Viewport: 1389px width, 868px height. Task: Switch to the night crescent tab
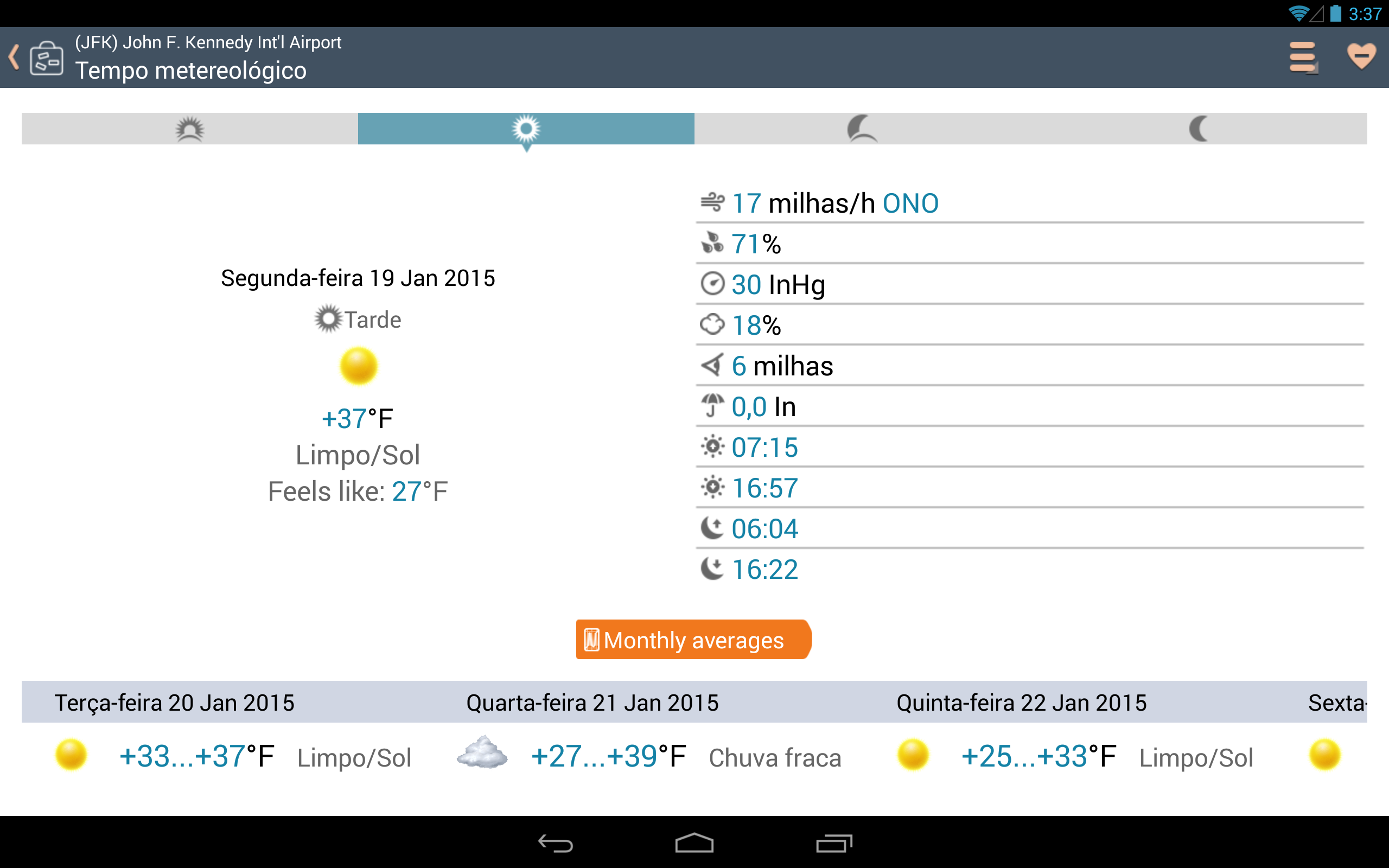click(1199, 129)
